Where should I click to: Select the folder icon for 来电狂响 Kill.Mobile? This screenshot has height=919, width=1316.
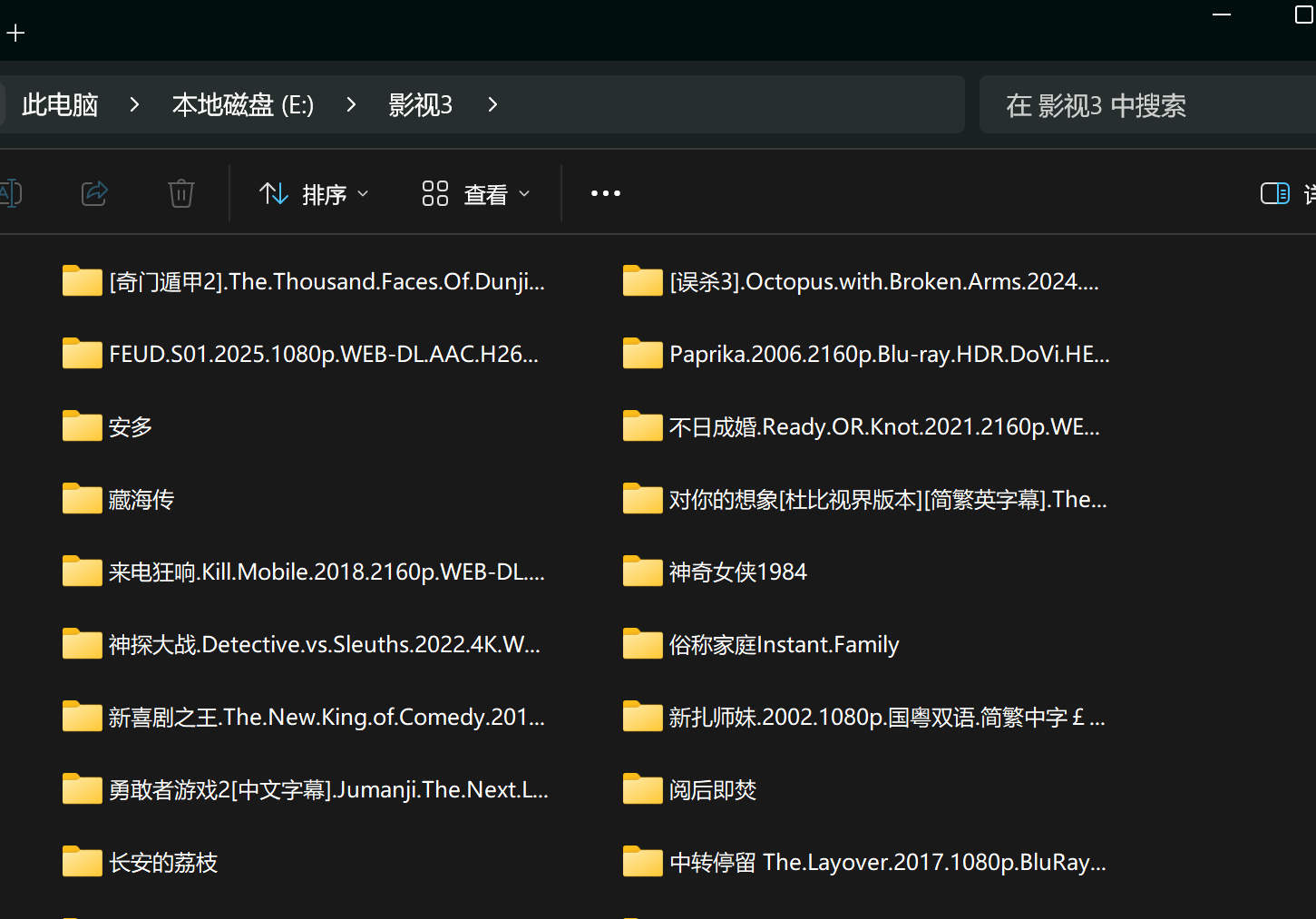pos(82,572)
